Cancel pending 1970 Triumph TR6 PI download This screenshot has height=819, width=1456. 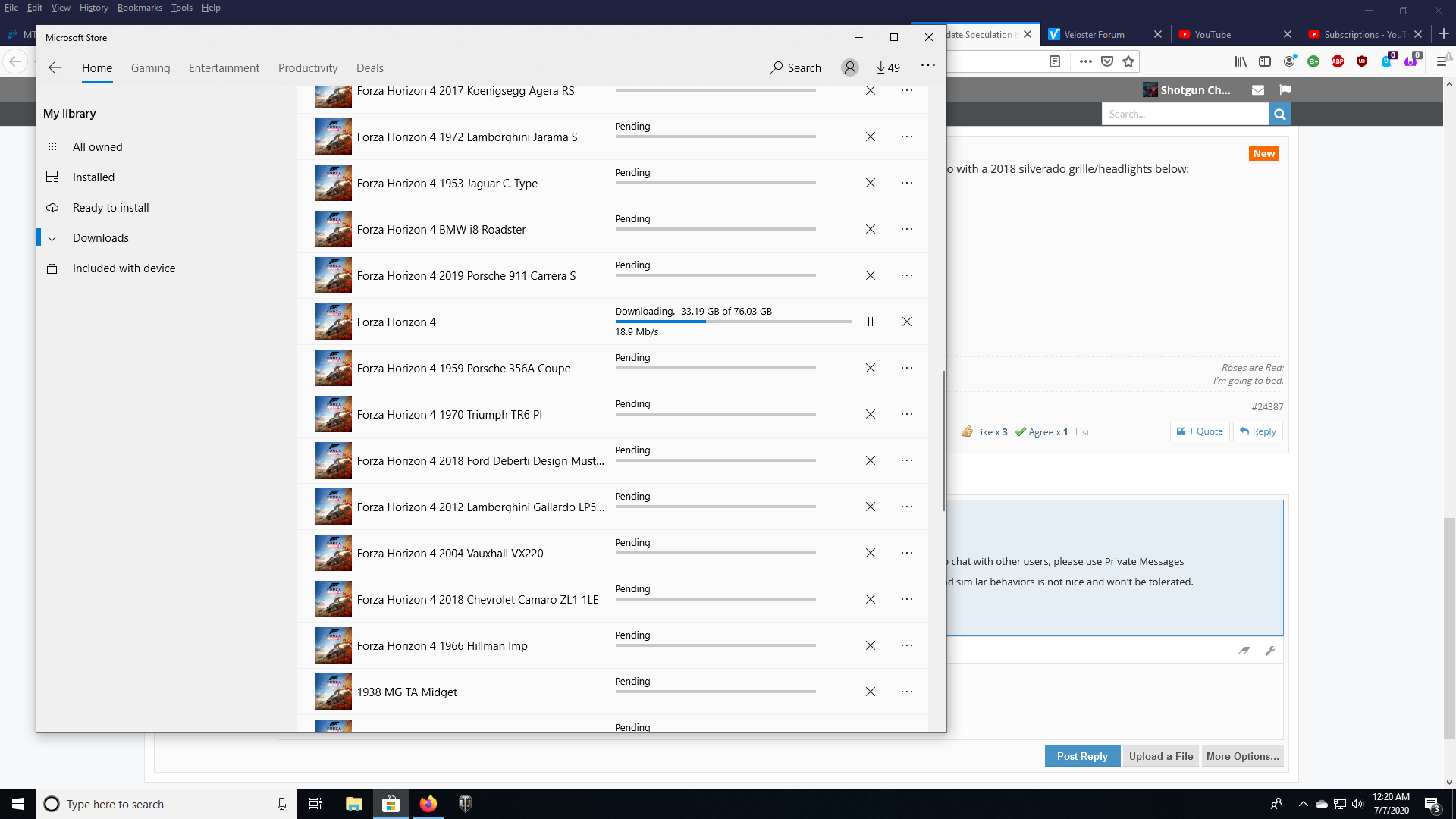(871, 414)
